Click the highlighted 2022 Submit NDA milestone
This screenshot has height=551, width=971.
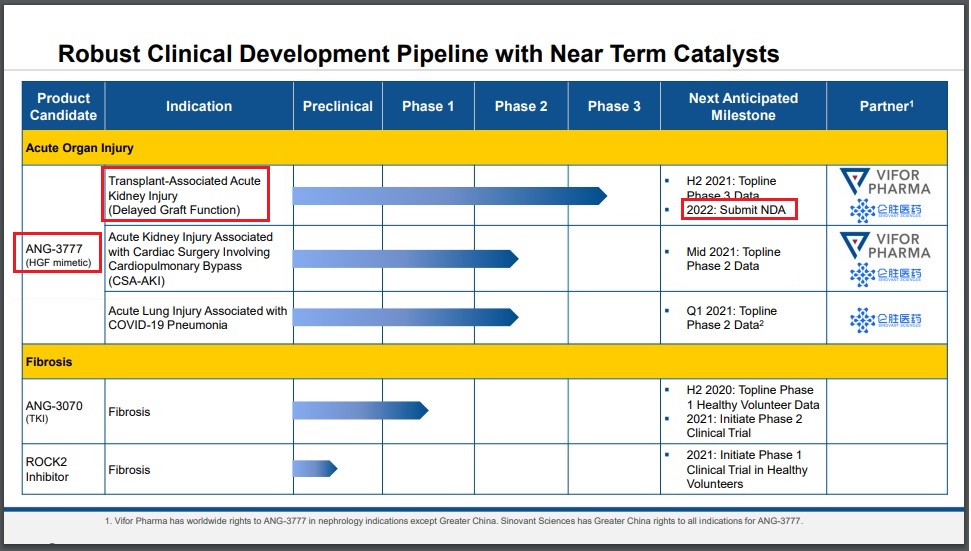739,209
